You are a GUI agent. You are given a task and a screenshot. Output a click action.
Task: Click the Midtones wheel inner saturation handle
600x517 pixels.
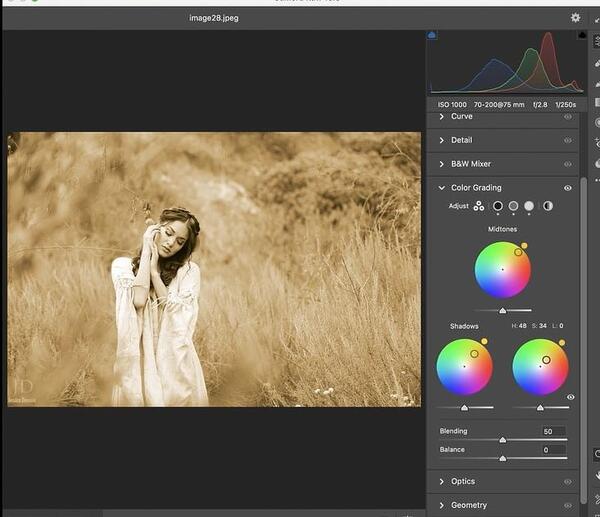[x=518, y=252]
